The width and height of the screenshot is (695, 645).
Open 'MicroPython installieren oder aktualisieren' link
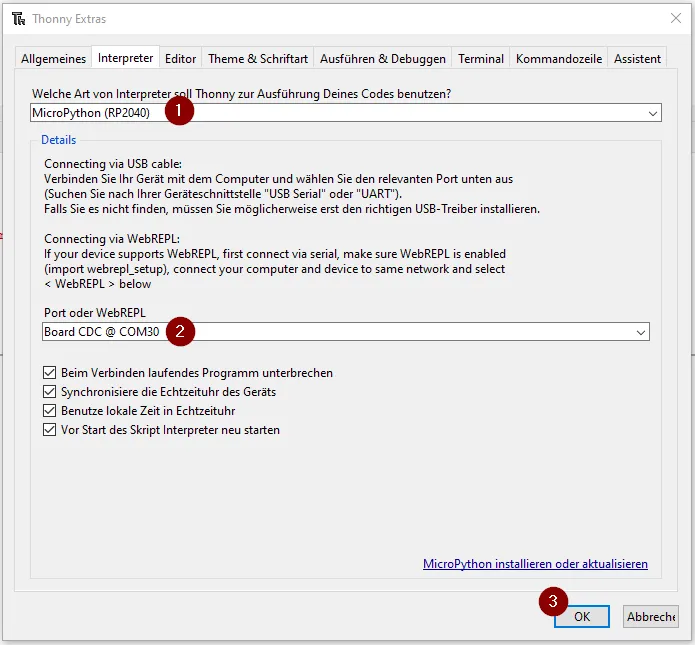tap(535, 564)
